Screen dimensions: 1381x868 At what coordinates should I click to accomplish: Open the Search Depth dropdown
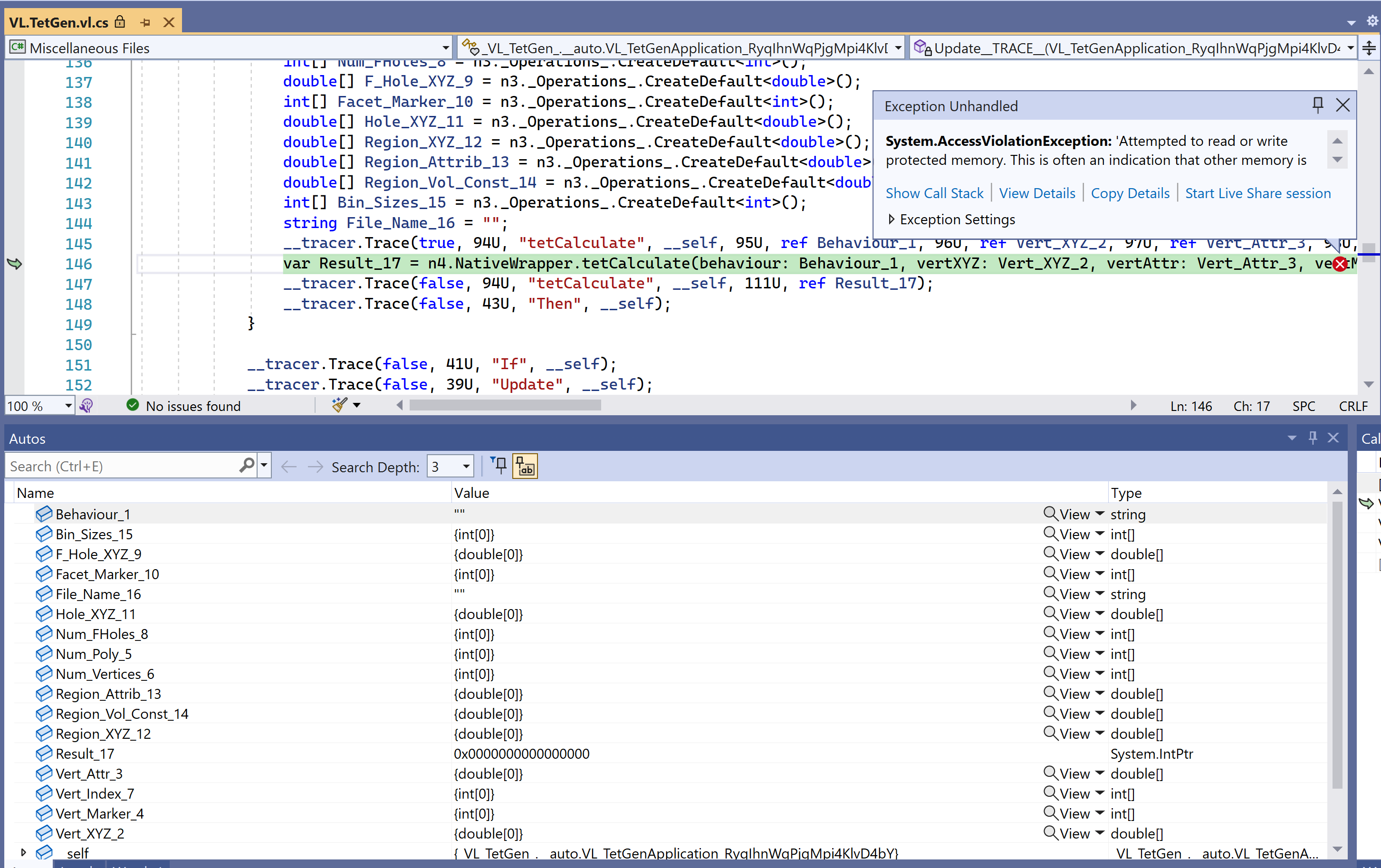pos(466,467)
